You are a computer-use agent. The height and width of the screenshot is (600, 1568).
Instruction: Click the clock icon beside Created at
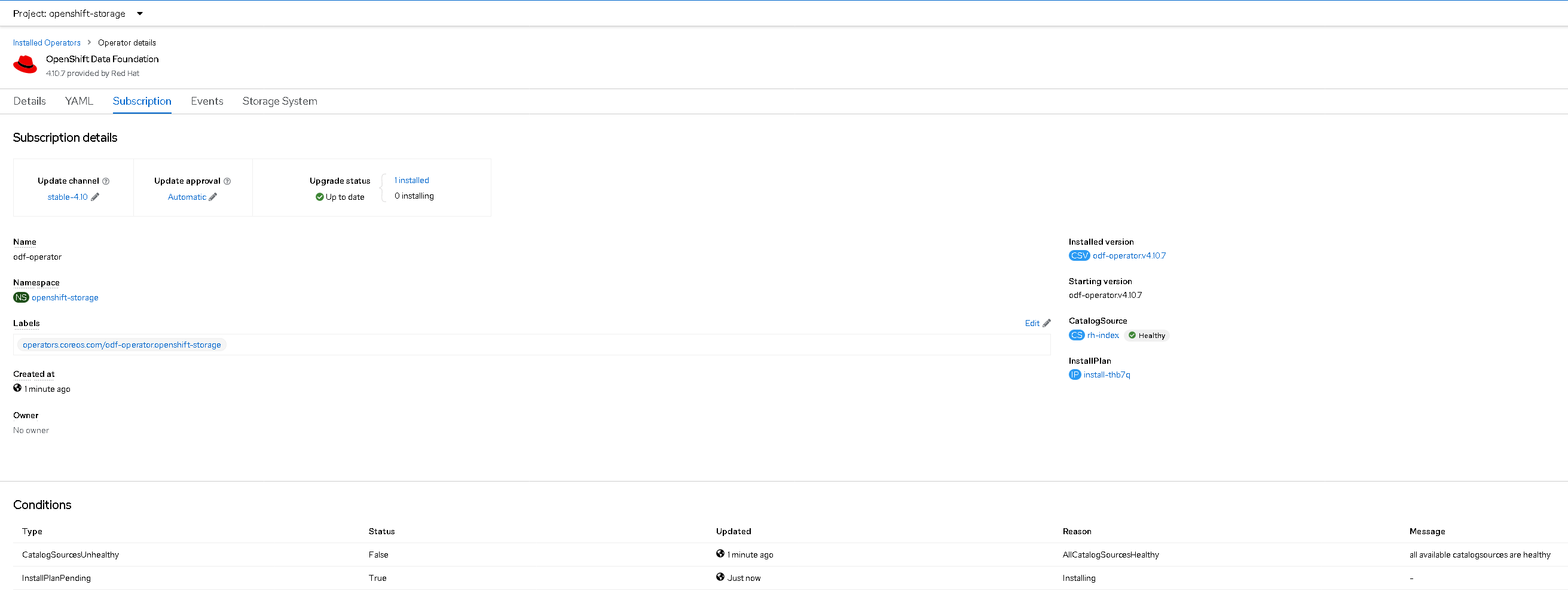pos(17,388)
